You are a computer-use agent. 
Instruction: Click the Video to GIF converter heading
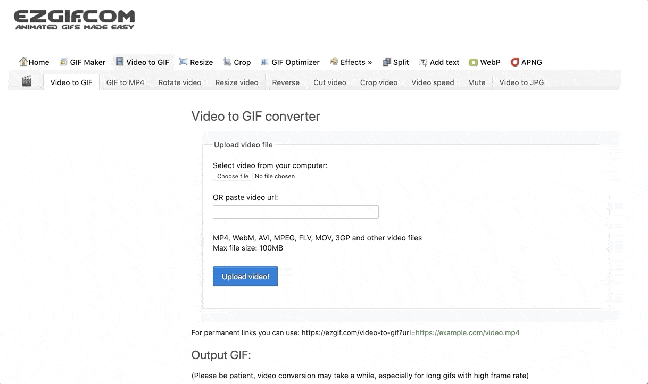256,117
